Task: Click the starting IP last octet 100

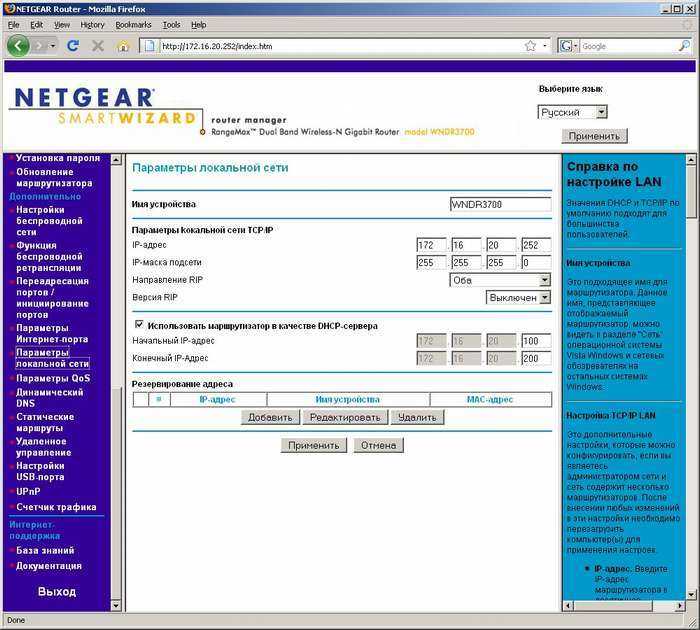Action: coord(536,341)
